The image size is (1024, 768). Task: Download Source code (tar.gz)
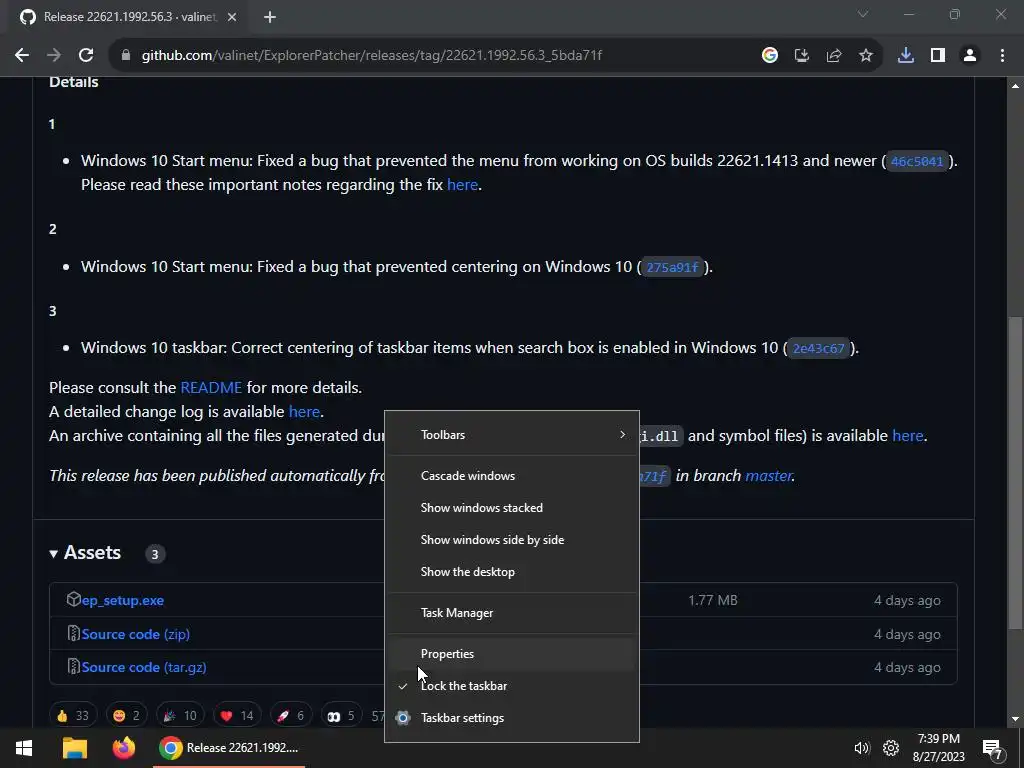(x=144, y=667)
